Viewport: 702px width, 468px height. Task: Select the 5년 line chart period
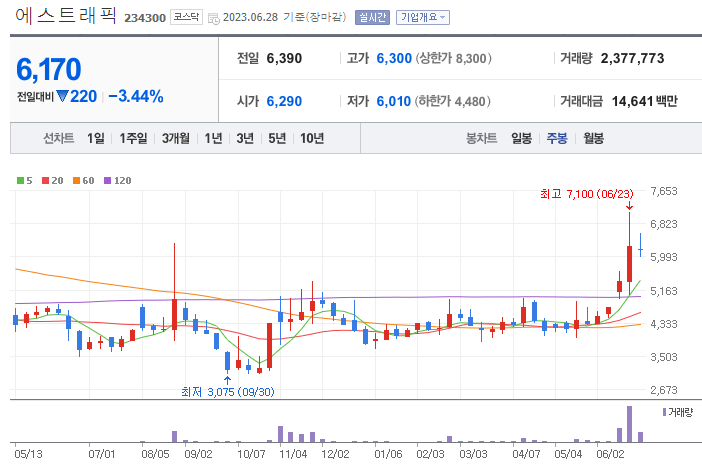[277, 138]
